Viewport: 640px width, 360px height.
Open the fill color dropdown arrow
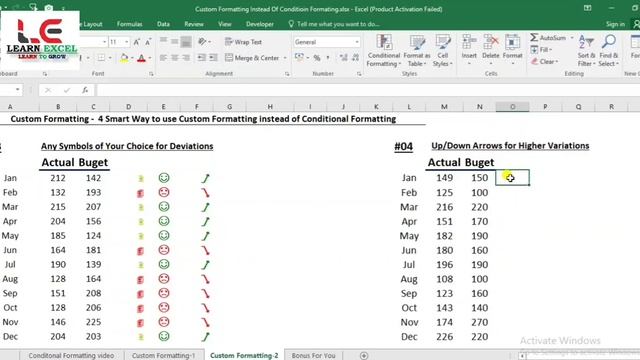(132, 58)
